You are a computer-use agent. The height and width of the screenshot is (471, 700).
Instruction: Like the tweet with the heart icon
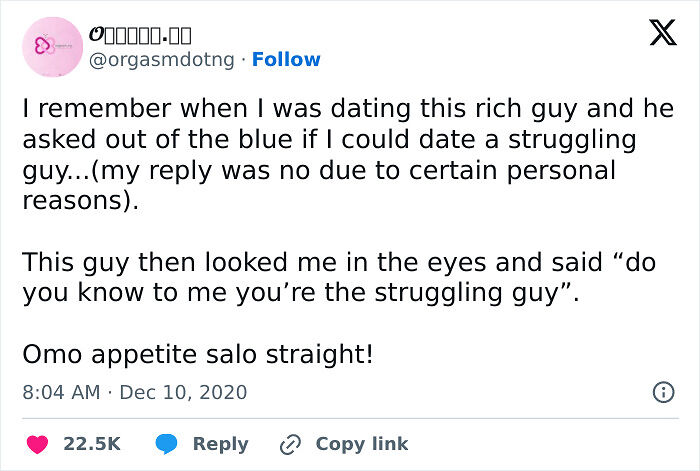coord(36,443)
